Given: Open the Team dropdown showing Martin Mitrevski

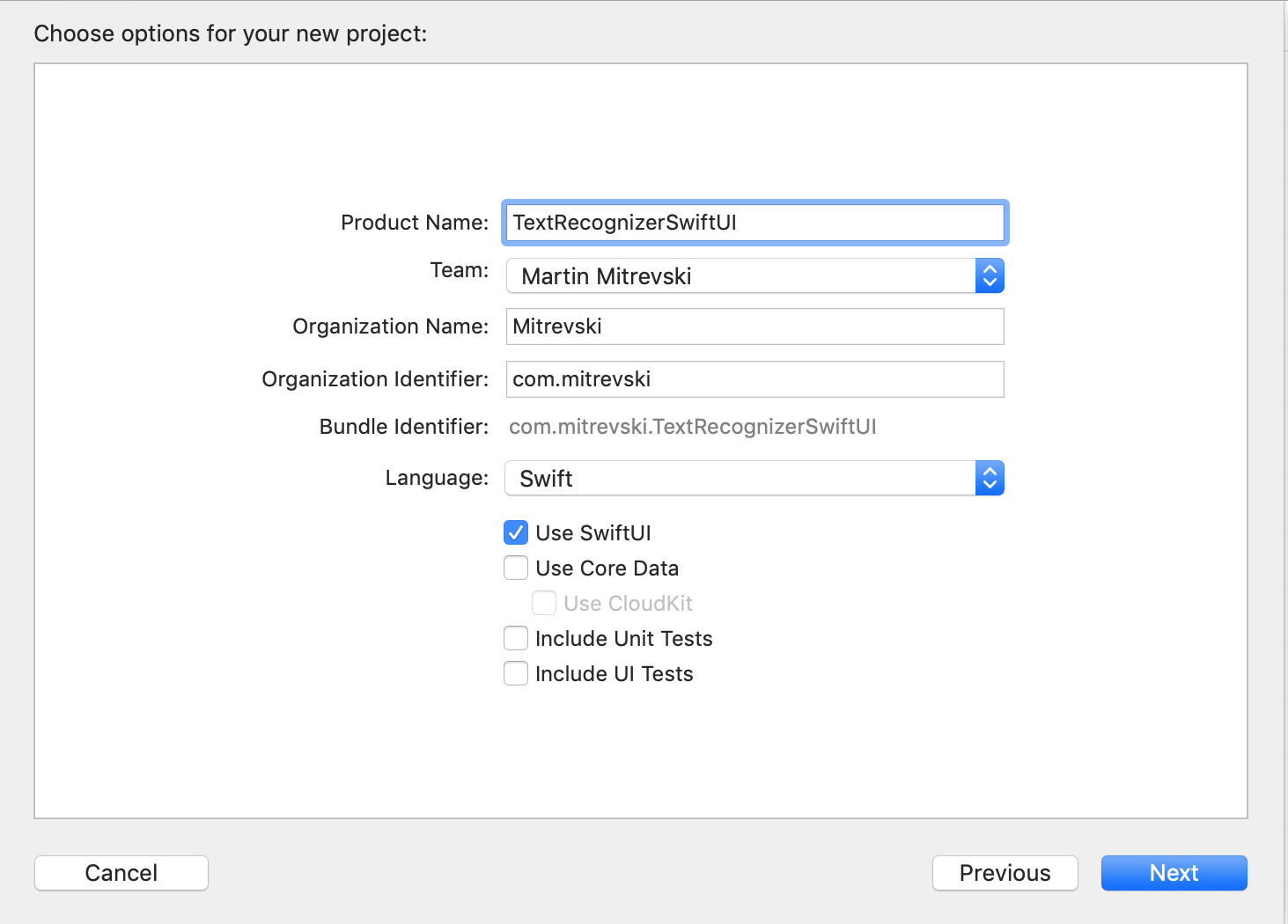Looking at the screenshot, I should coord(753,275).
